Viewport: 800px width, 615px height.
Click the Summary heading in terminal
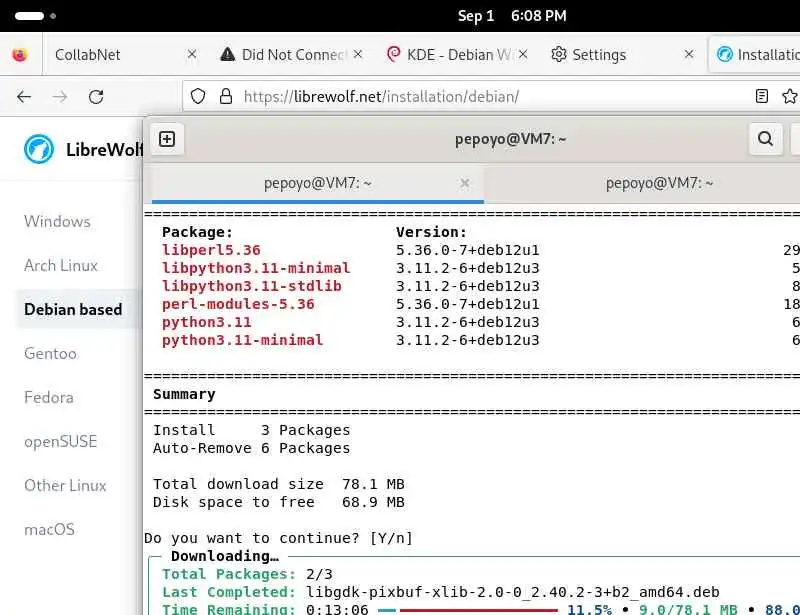point(184,394)
